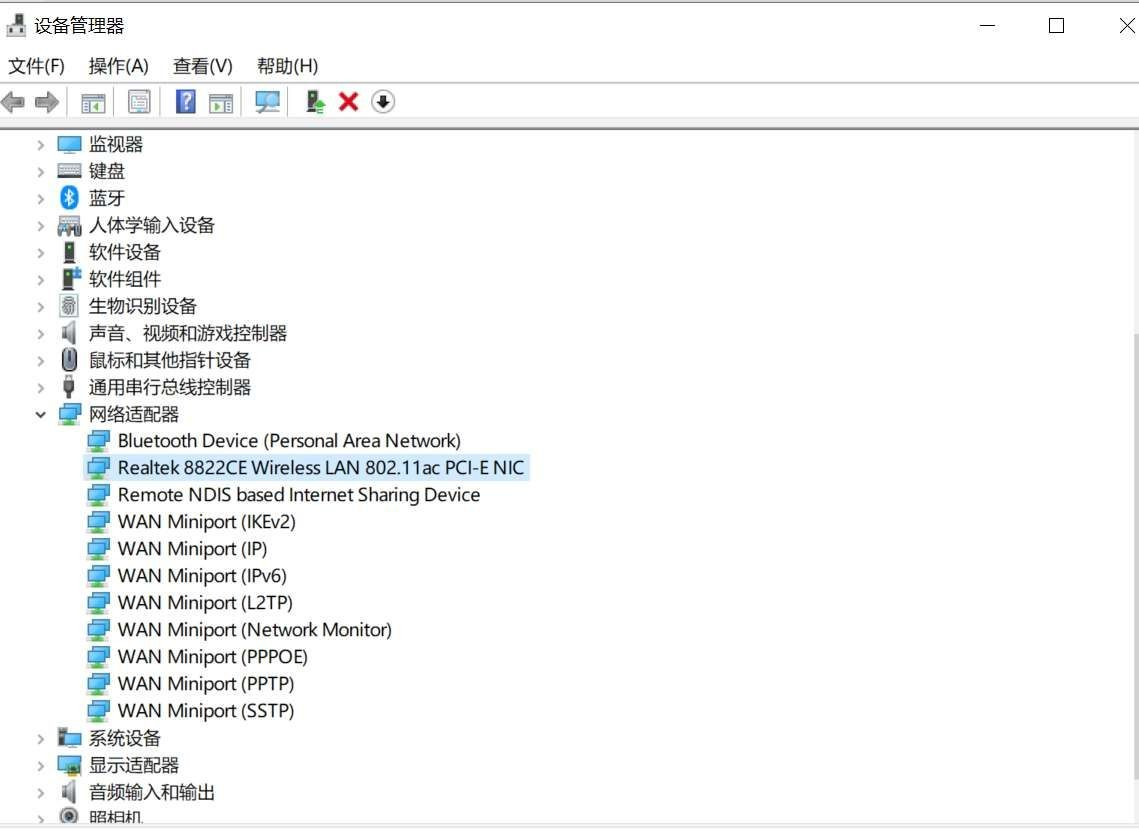The width and height of the screenshot is (1139, 829).
Task: Click the green update driver icon
Action: point(315,102)
